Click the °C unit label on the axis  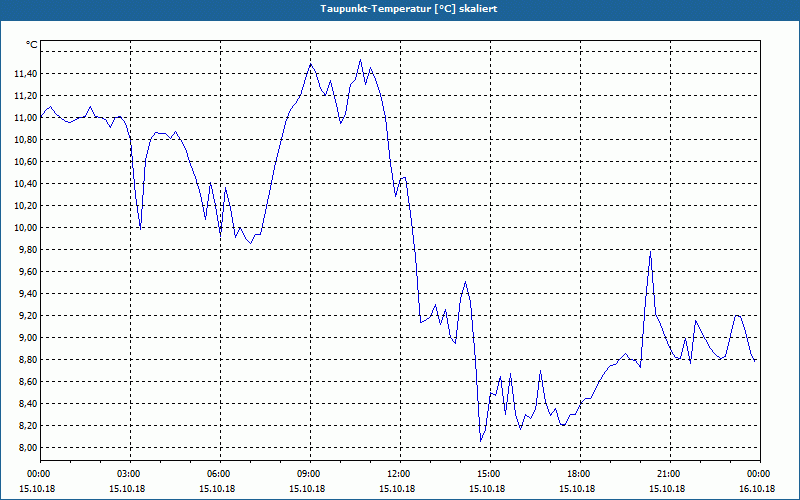[32, 45]
